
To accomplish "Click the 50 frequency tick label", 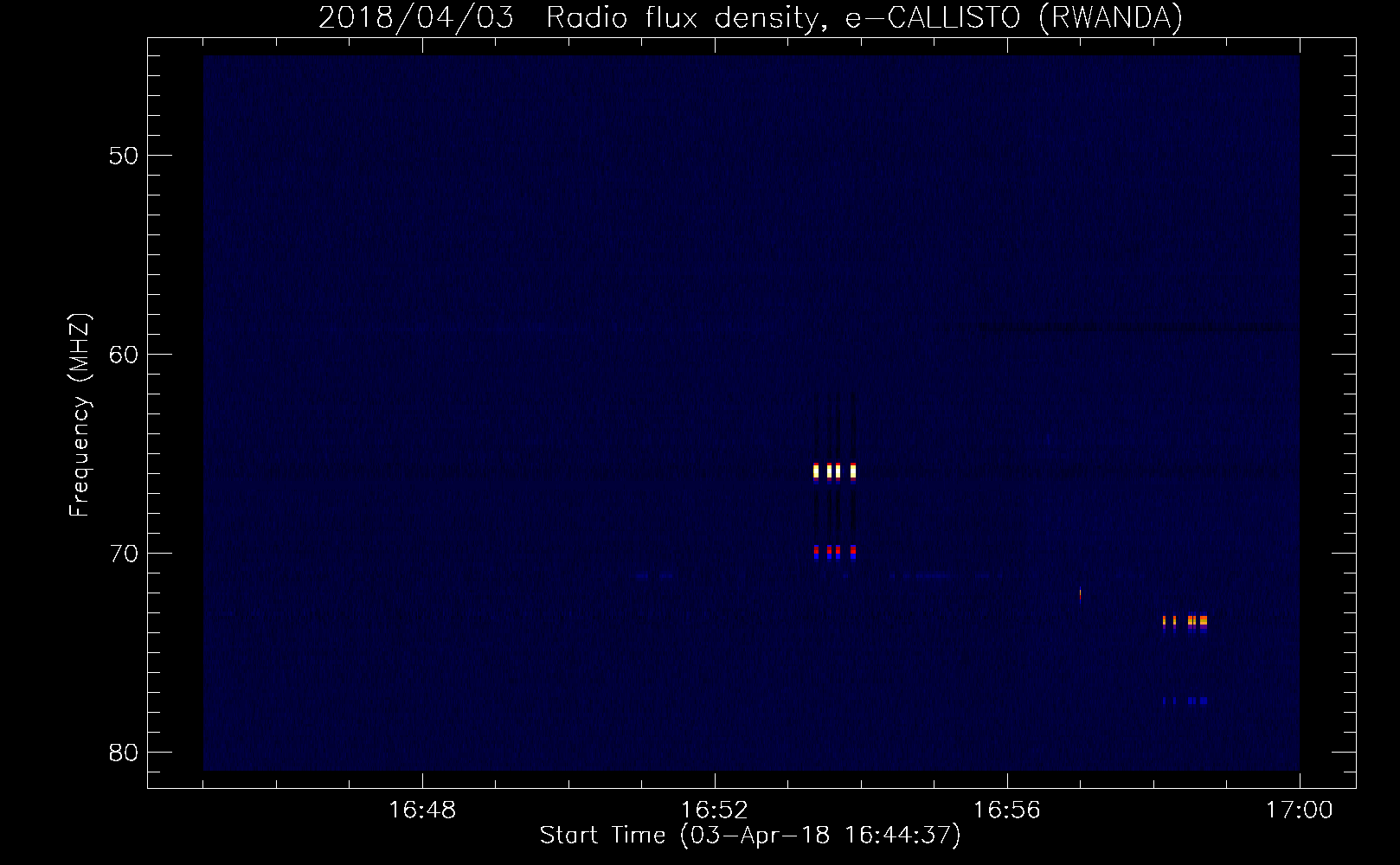I will [124, 156].
